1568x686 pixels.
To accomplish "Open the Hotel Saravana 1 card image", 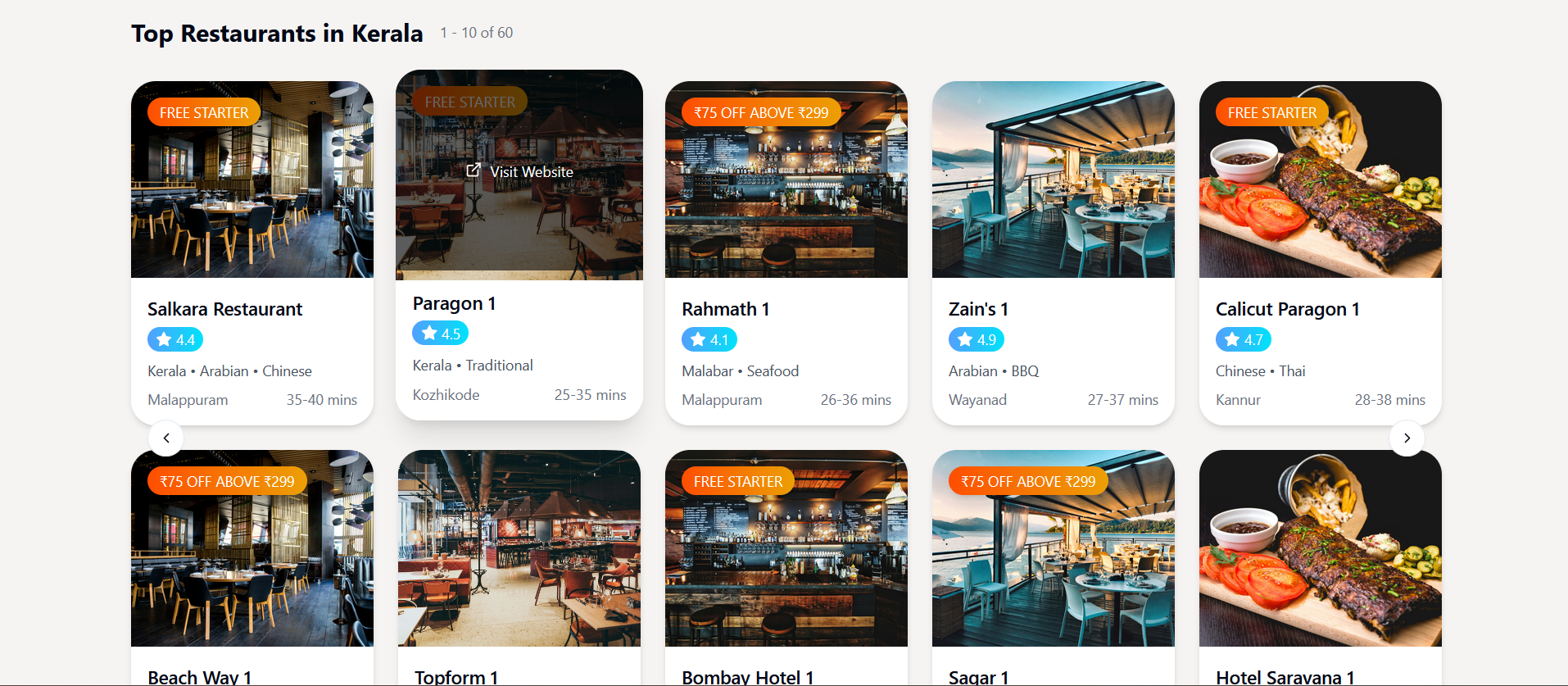I will pyautogui.click(x=1321, y=548).
